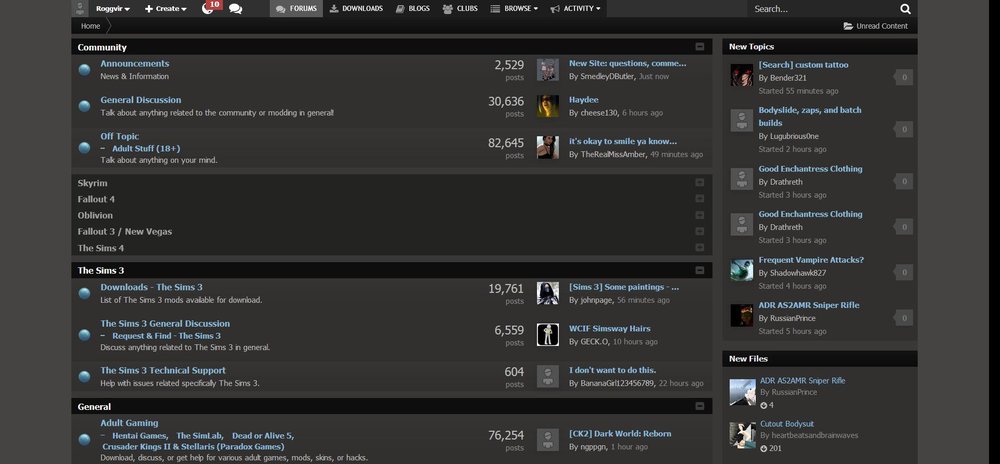Open Bodyslide, zaps, and batch builds topic
This screenshot has width=1000, height=464.
(x=810, y=117)
